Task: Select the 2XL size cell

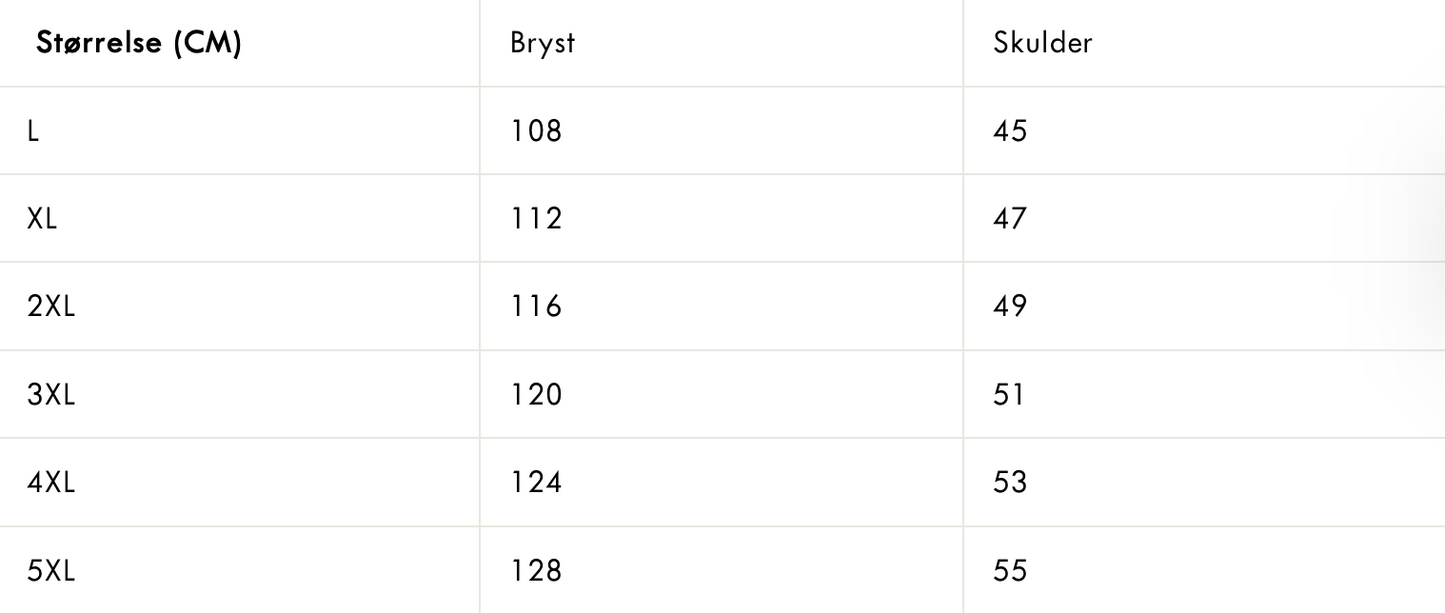Action: [51, 306]
